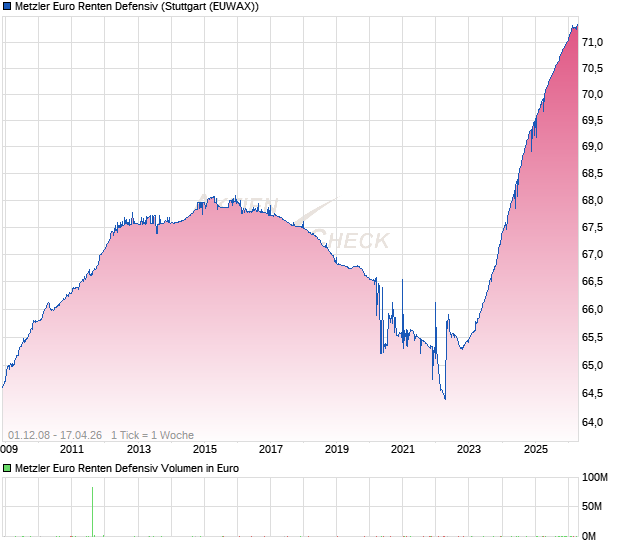Click the tall green volume spike bar
Viewport: 620px width, 546px height.
pos(93,510)
